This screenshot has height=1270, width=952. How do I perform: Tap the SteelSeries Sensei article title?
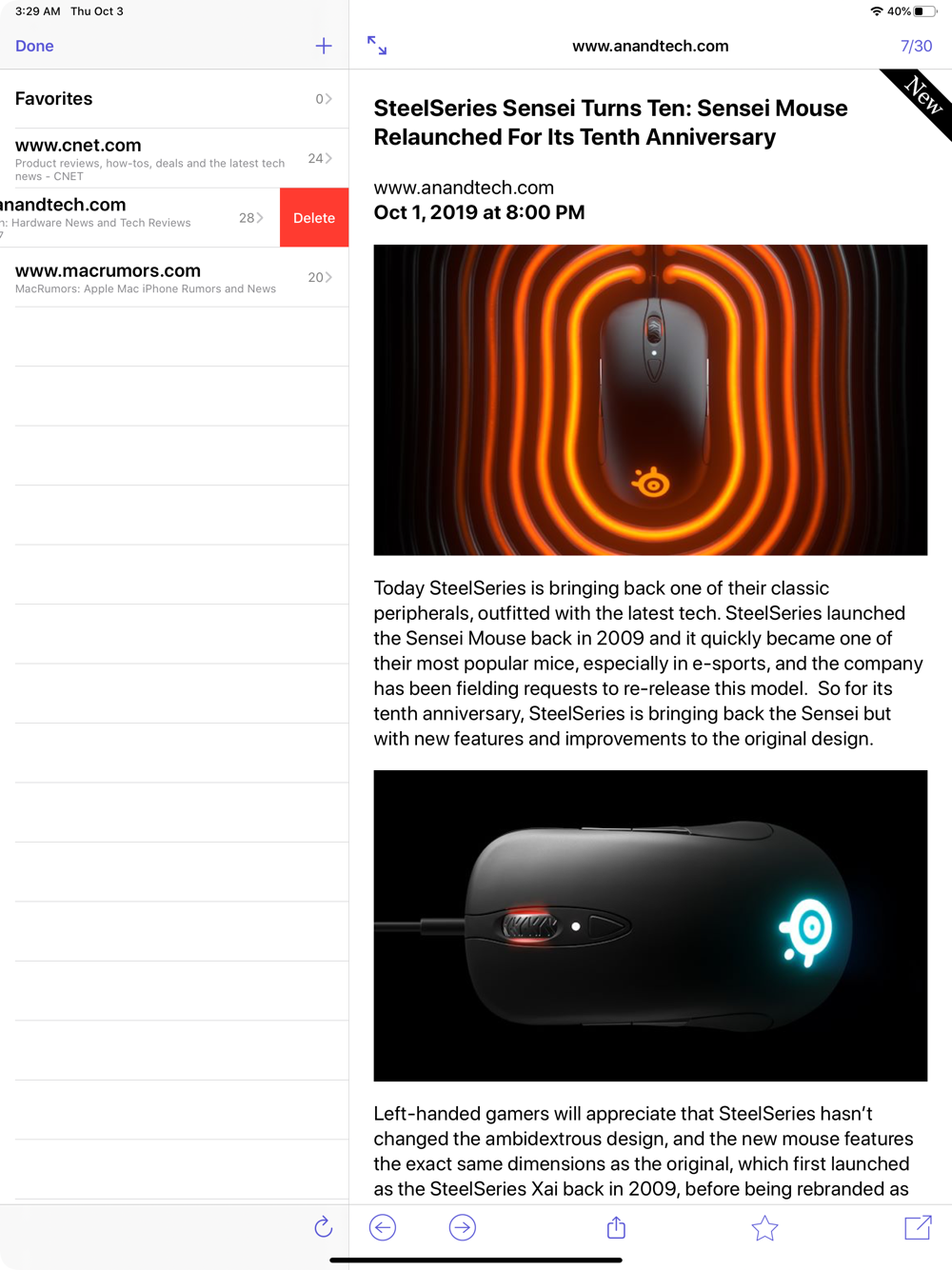[610, 123]
